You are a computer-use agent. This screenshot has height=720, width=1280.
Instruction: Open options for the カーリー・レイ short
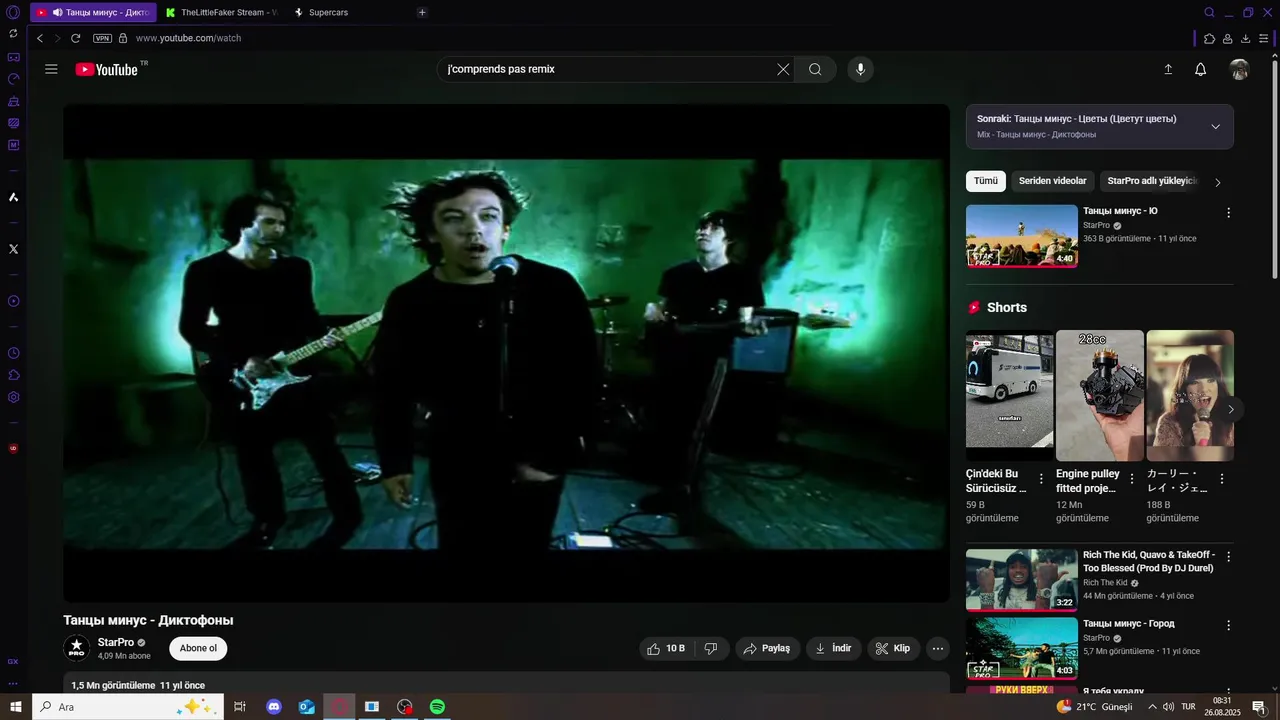click(x=1221, y=479)
